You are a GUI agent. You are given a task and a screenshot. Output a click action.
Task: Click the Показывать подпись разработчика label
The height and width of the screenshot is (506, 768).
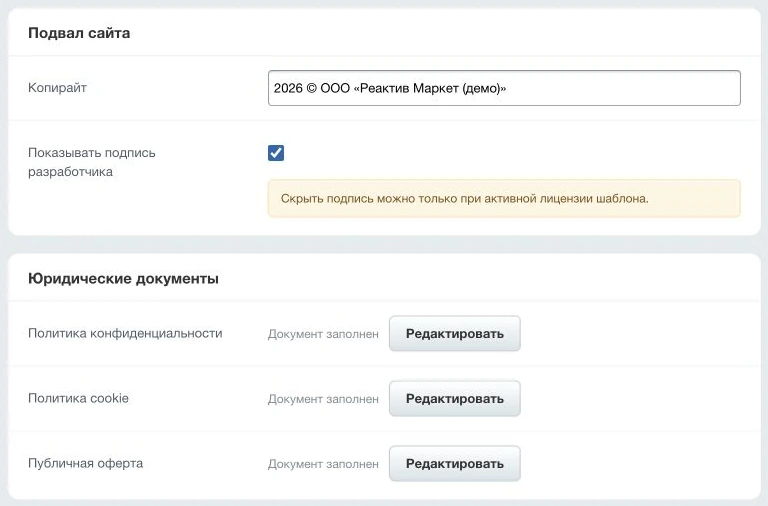[x=92, y=162]
